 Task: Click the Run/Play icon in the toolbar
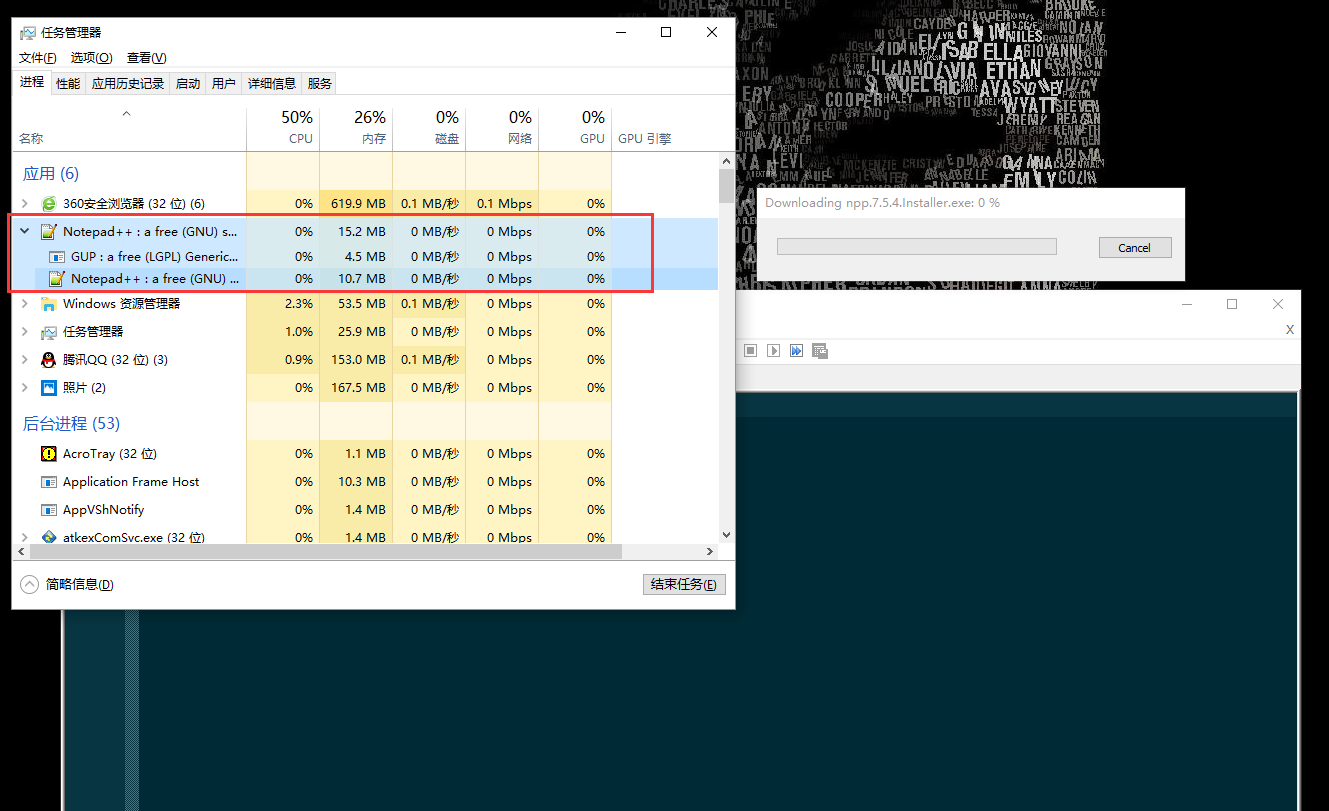click(773, 350)
